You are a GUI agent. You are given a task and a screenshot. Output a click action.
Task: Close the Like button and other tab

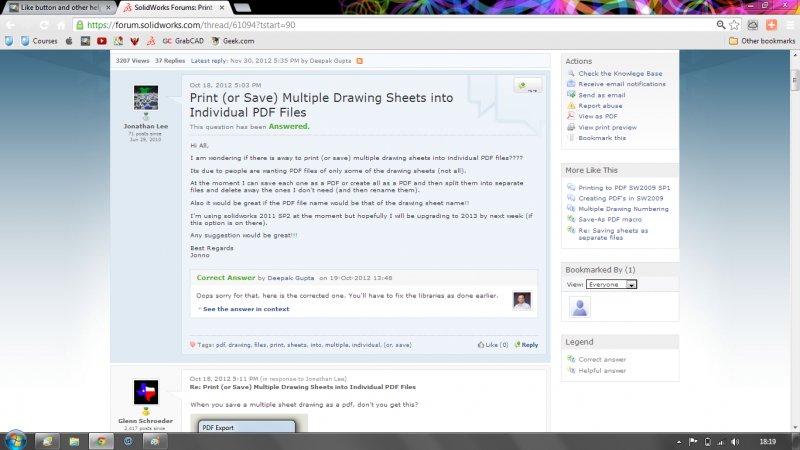(x=108, y=8)
